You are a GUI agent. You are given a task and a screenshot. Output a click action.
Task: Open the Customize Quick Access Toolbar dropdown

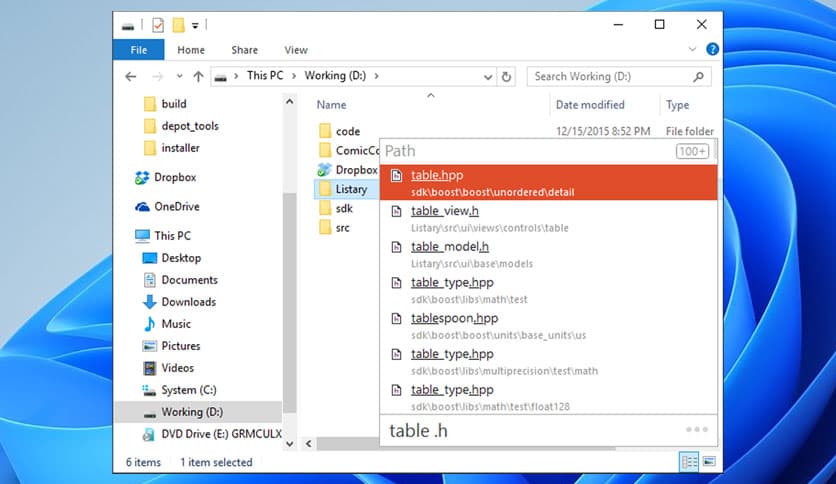pos(195,26)
